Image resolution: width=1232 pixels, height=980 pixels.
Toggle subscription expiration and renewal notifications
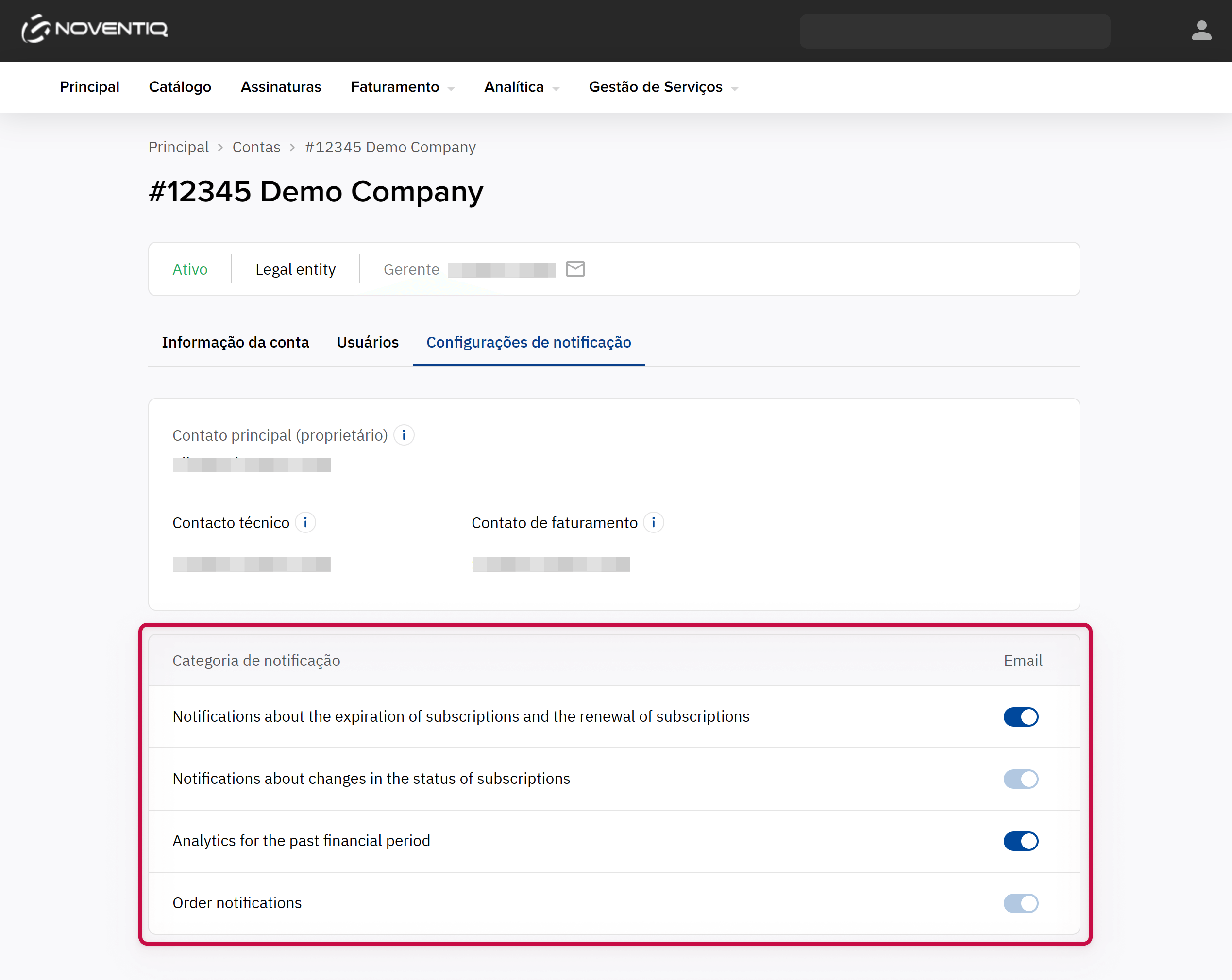point(1021,717)
